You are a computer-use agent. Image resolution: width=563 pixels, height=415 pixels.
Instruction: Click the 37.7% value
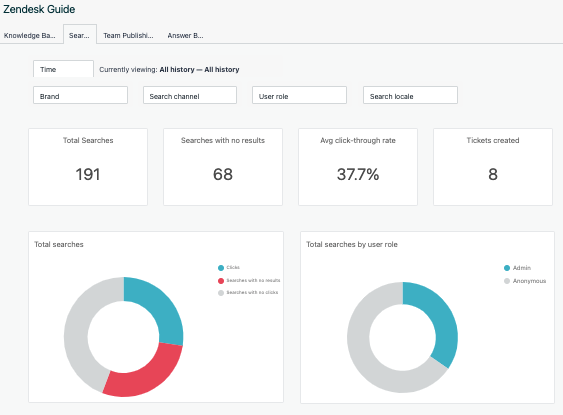click(358, 174)
